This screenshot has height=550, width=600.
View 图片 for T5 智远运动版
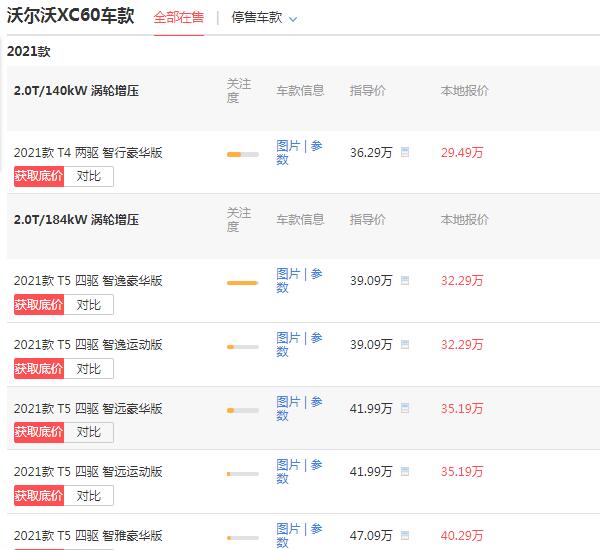288,465
